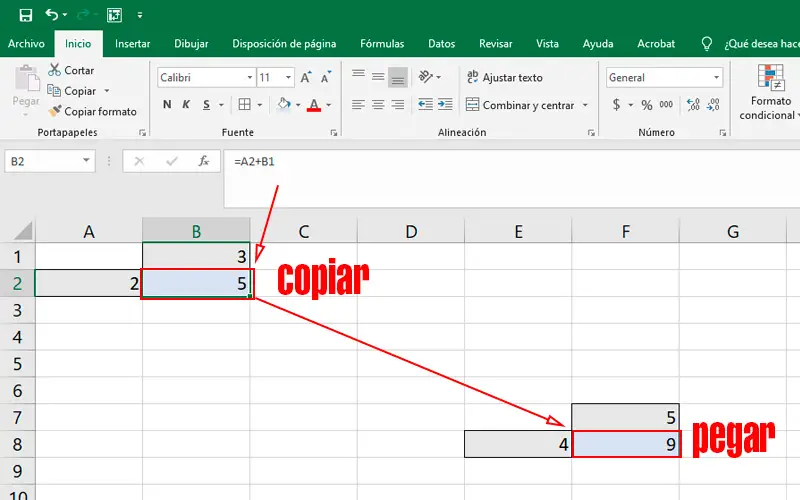Open the Vista tab
The width and height of the screenshot is (800, 500).
click(547, 44)
